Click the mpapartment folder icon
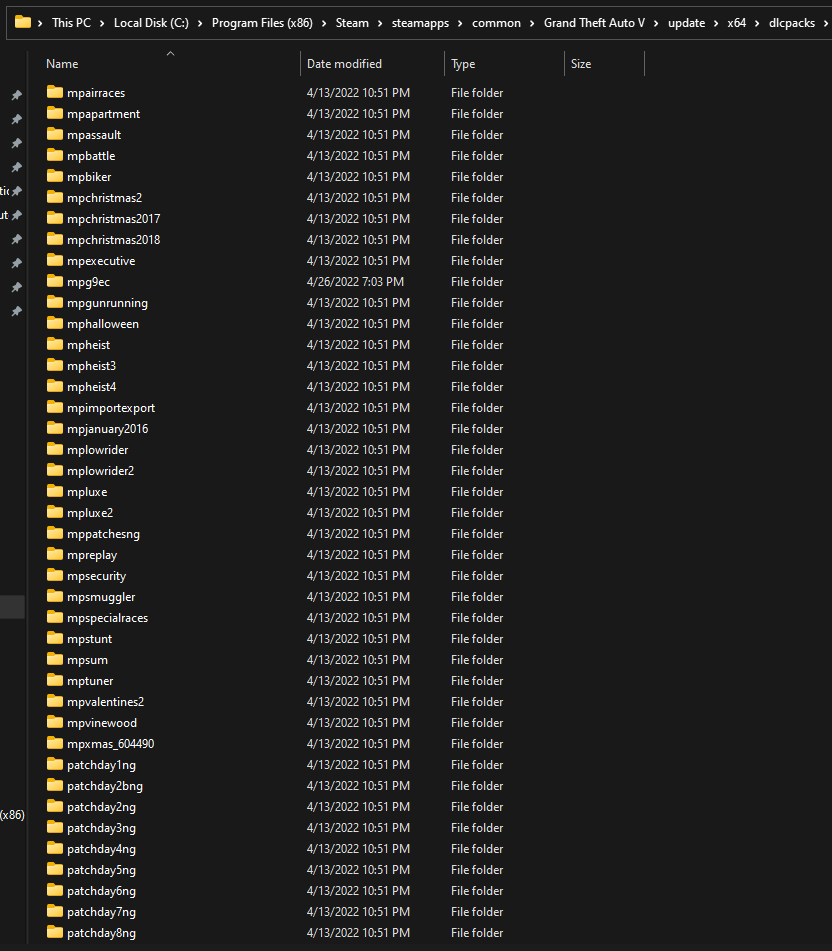Viewport: 832px width, 951px height. [x=55, y=113]
